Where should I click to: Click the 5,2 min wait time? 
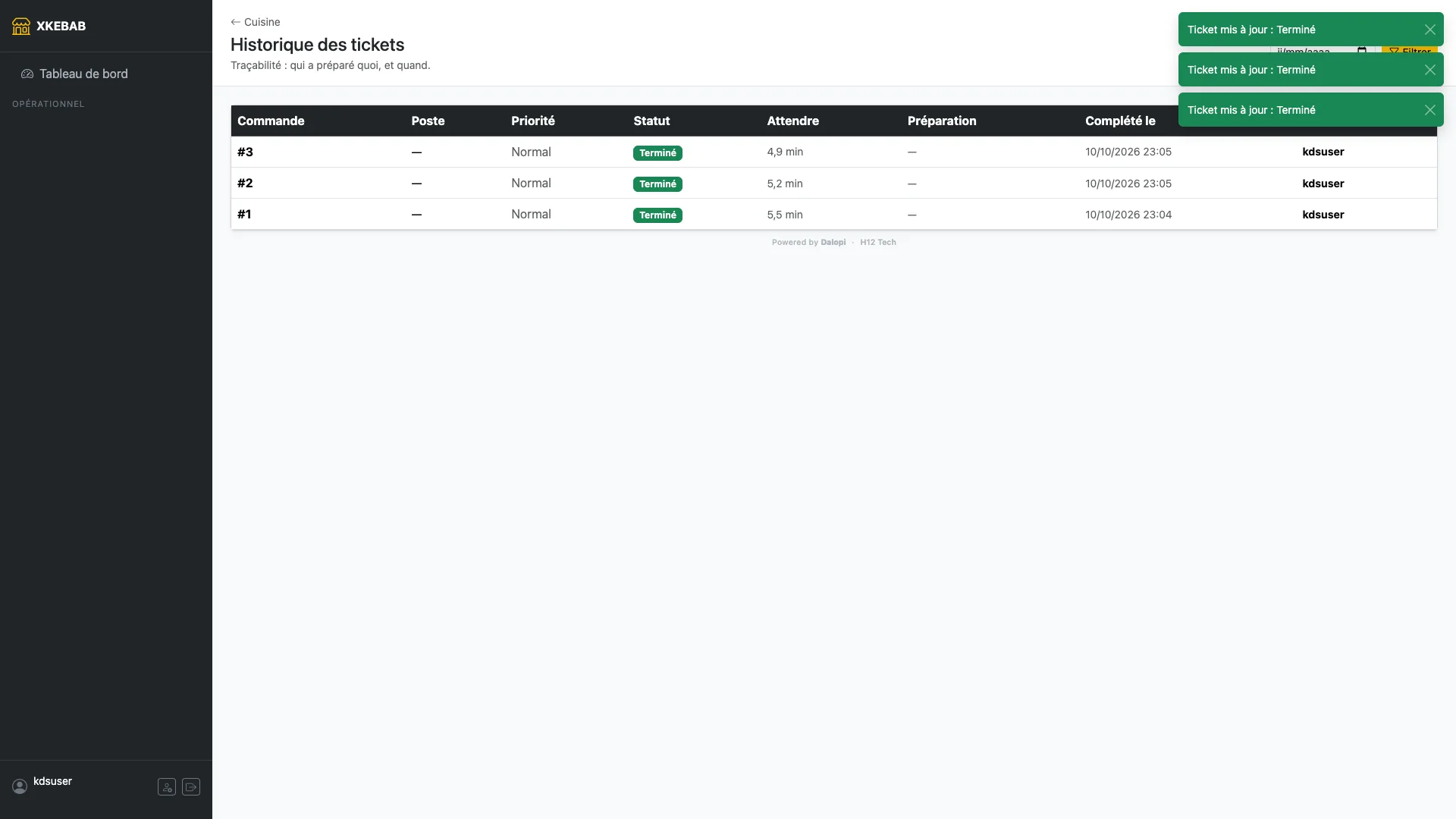pyautogui.click(x=785, y=184)
